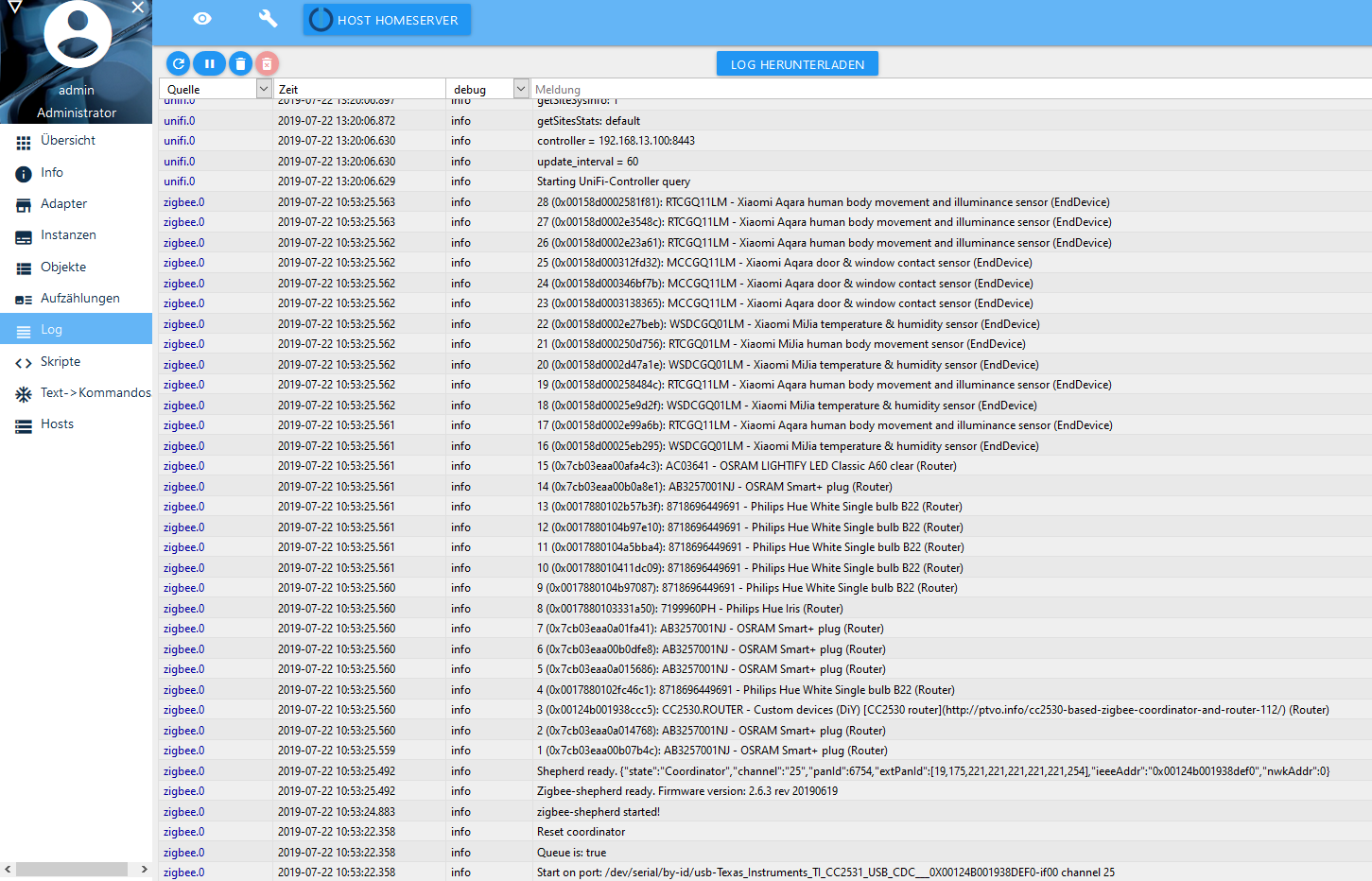Select the 'Reset coordinator' log message

(581, 832)
